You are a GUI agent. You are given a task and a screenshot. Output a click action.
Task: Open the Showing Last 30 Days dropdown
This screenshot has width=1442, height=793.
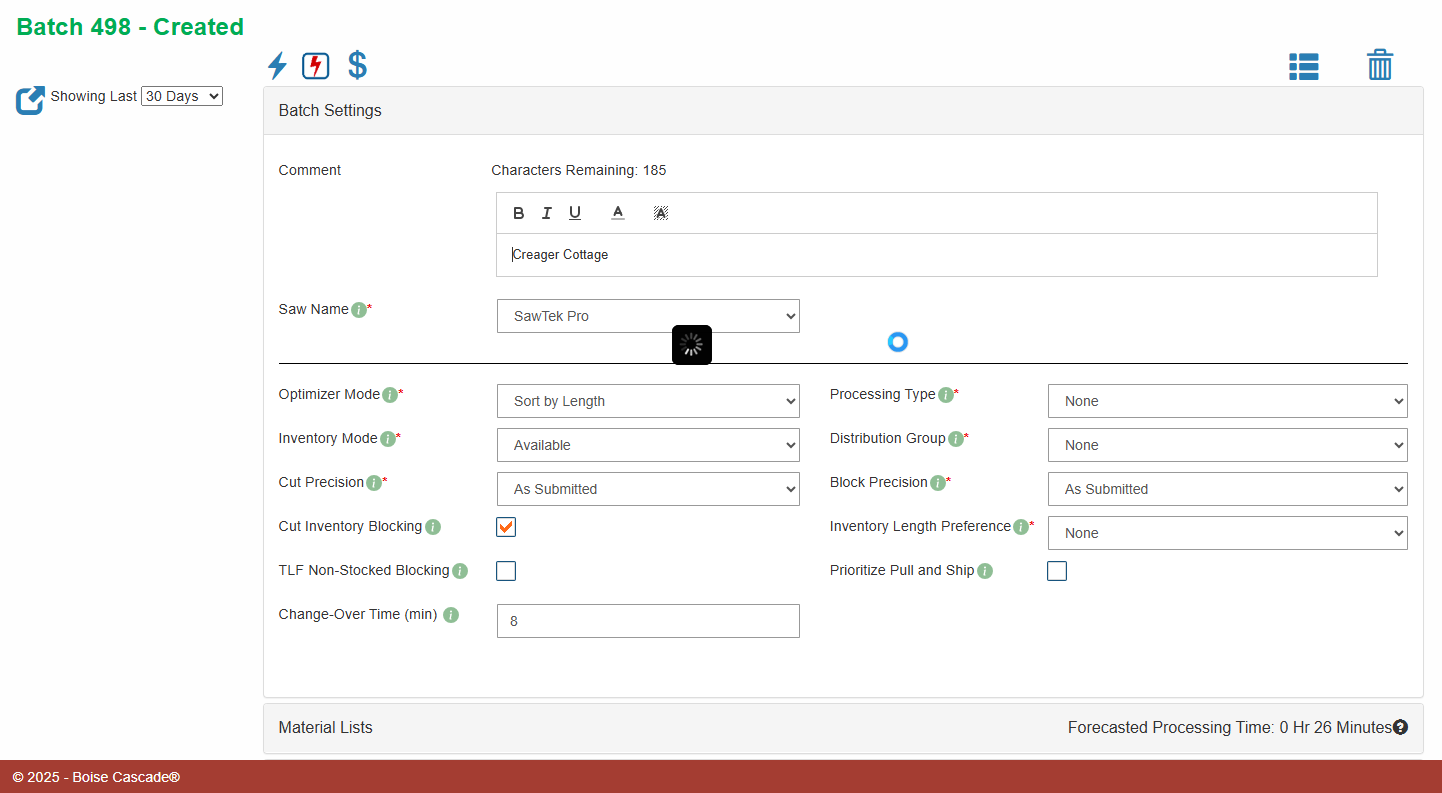[182, 96]
